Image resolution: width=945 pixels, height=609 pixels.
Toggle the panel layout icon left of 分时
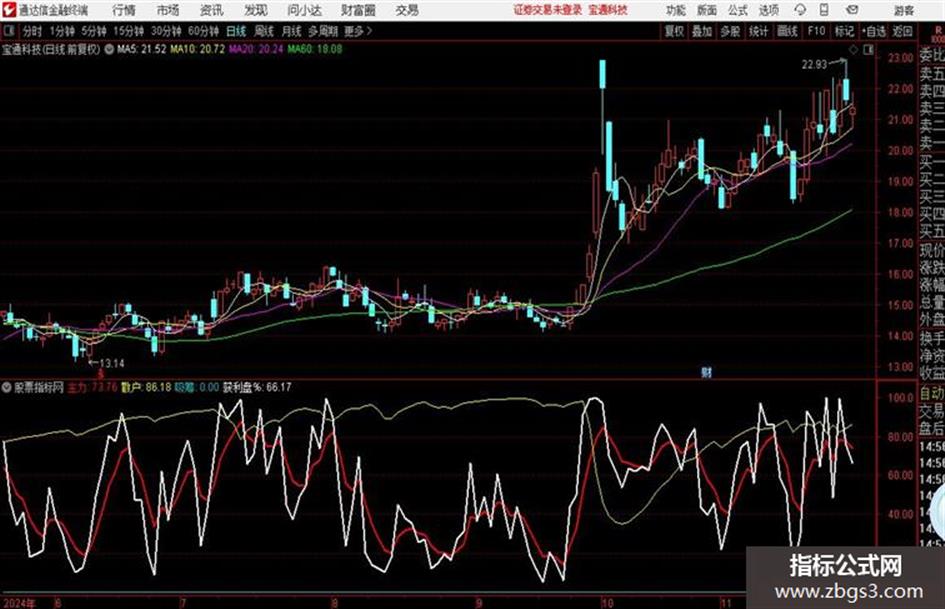9,31
